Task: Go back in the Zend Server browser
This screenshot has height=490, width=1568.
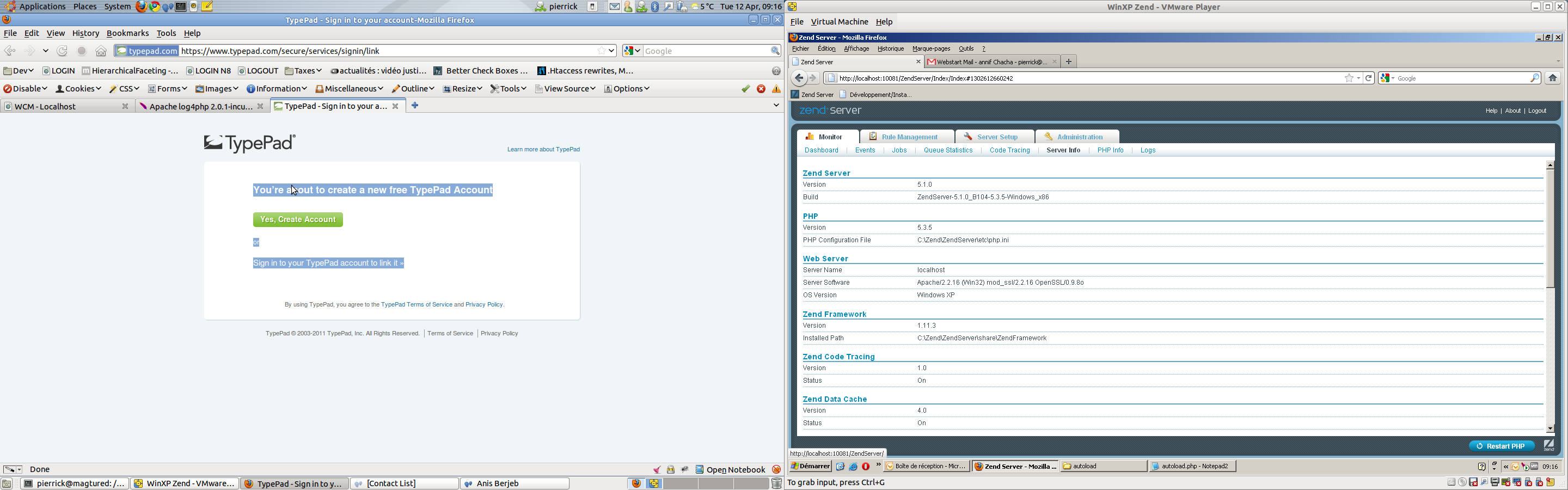Action: [x=799, y=78]
